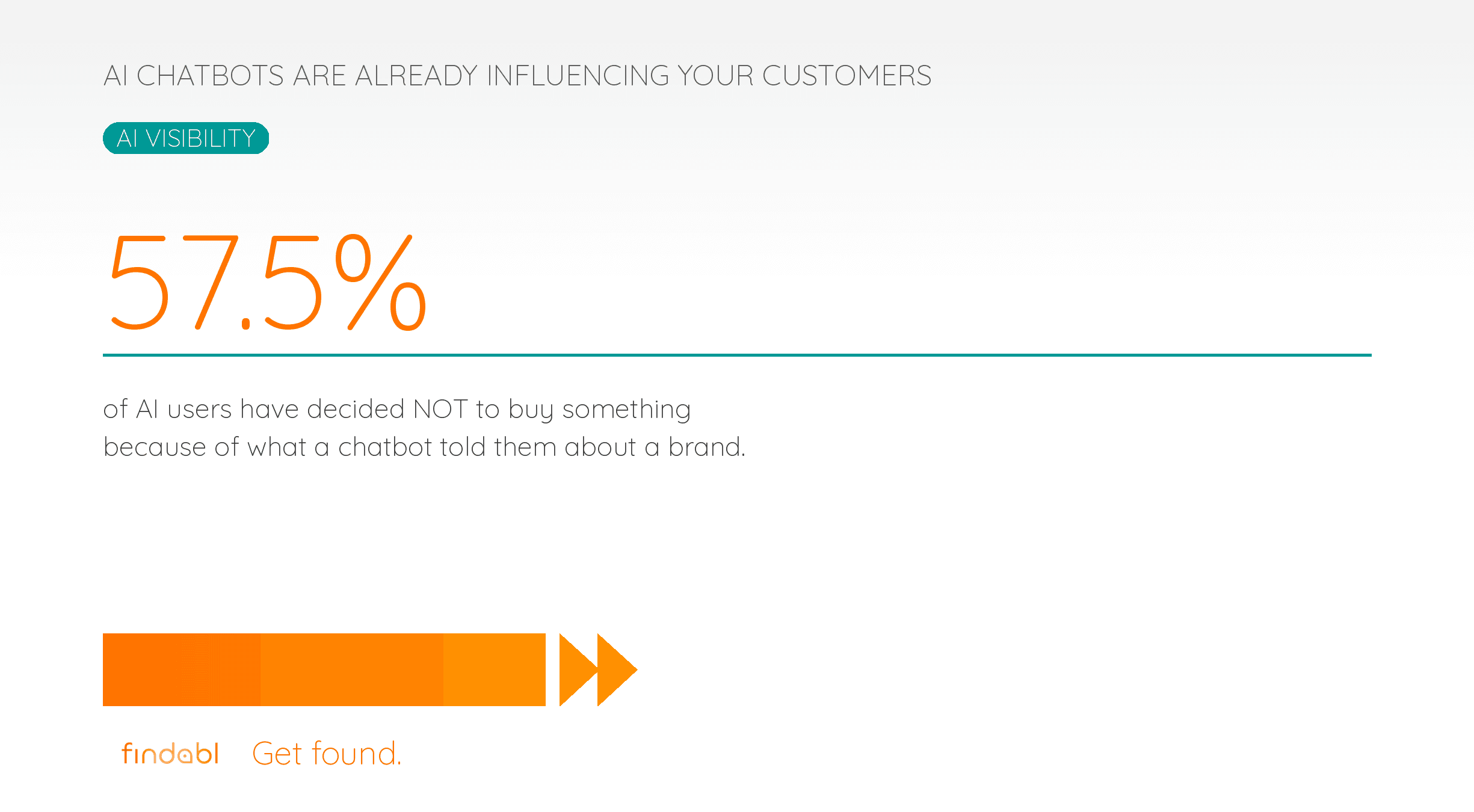Screen dimensions: 1474x812
Task: Click the teal horizontal divider line
Action: pos(737,355)
